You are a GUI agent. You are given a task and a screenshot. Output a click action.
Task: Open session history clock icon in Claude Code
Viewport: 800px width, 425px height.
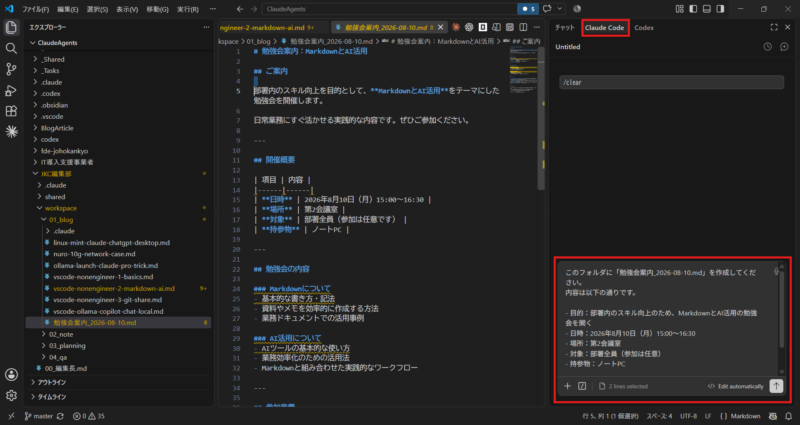point(768,46)
